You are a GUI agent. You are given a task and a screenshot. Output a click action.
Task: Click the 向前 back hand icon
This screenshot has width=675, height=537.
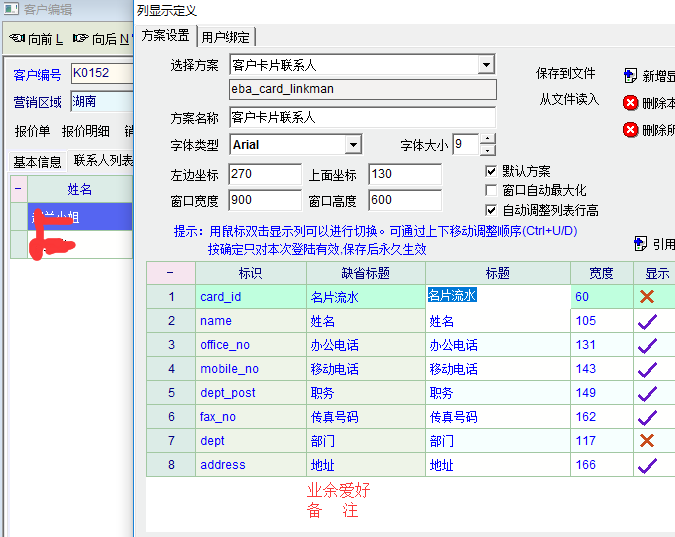17,39
